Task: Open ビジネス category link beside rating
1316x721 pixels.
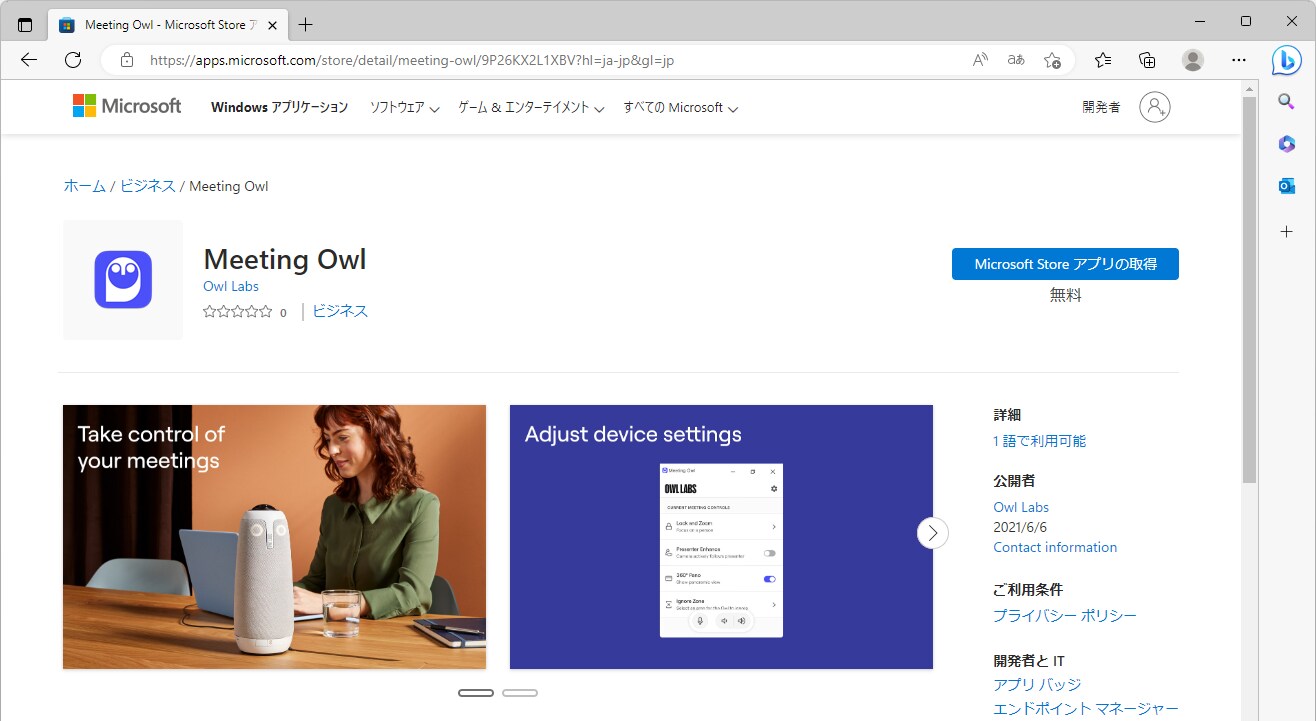Action: coord(340,311)
